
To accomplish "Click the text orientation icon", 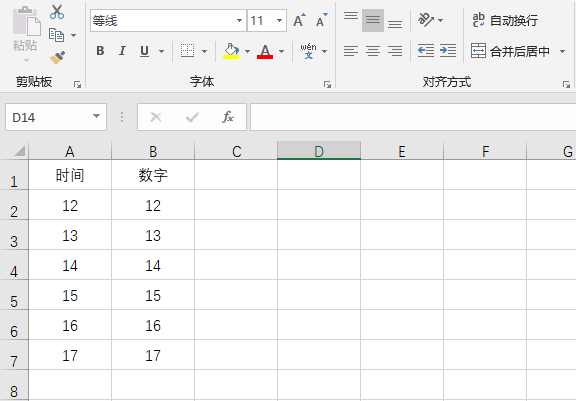I will [426, 20].
